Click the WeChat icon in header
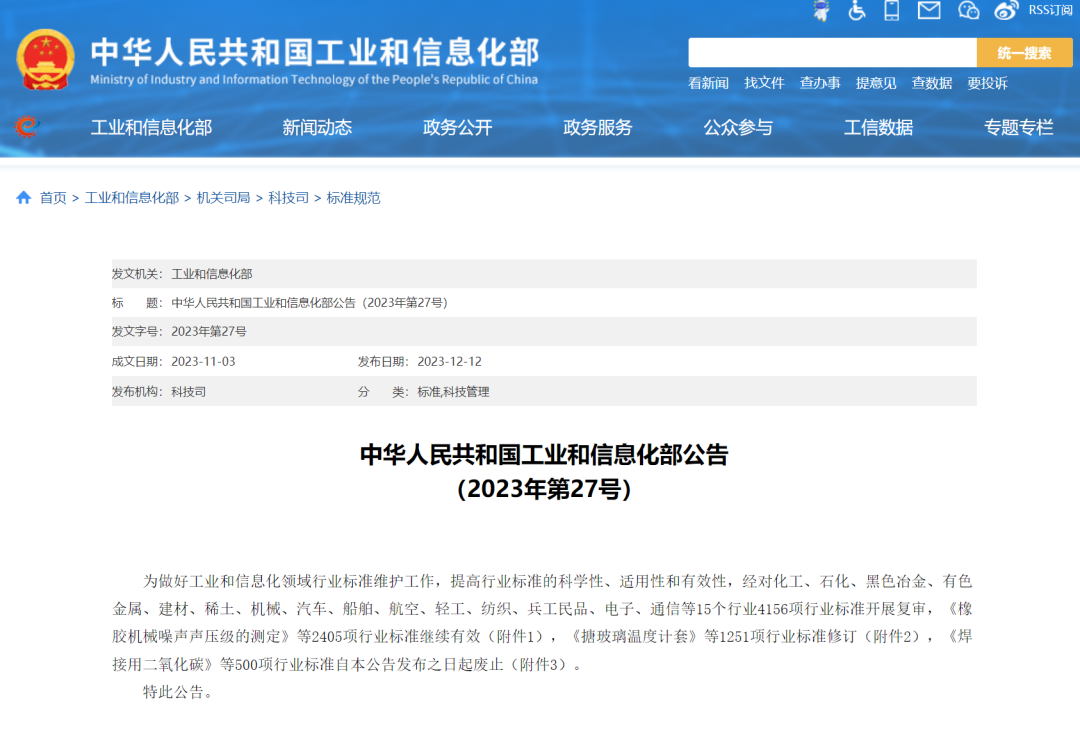 (x=968, y=10)
